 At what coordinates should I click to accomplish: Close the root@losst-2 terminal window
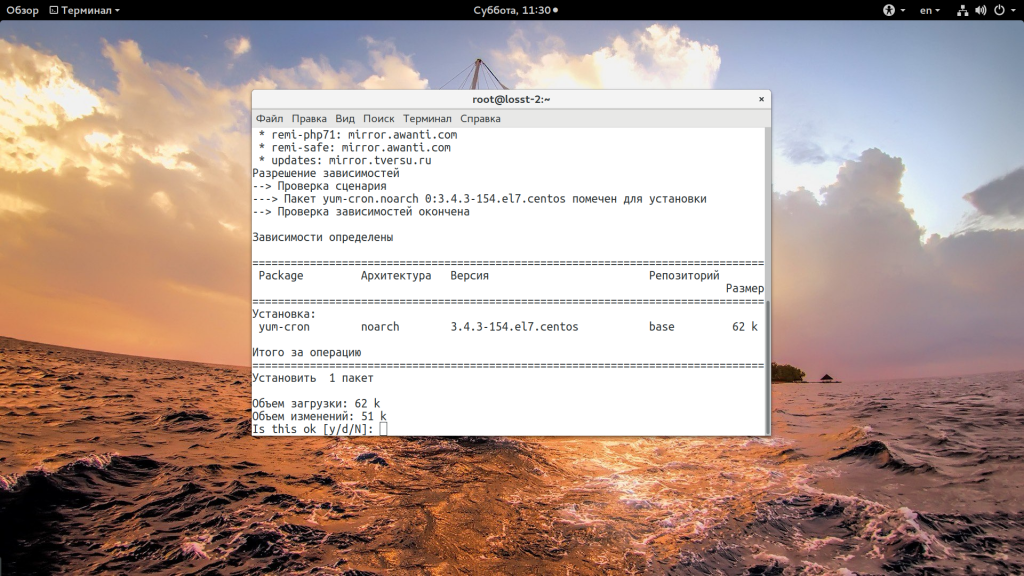click(761, 99)
